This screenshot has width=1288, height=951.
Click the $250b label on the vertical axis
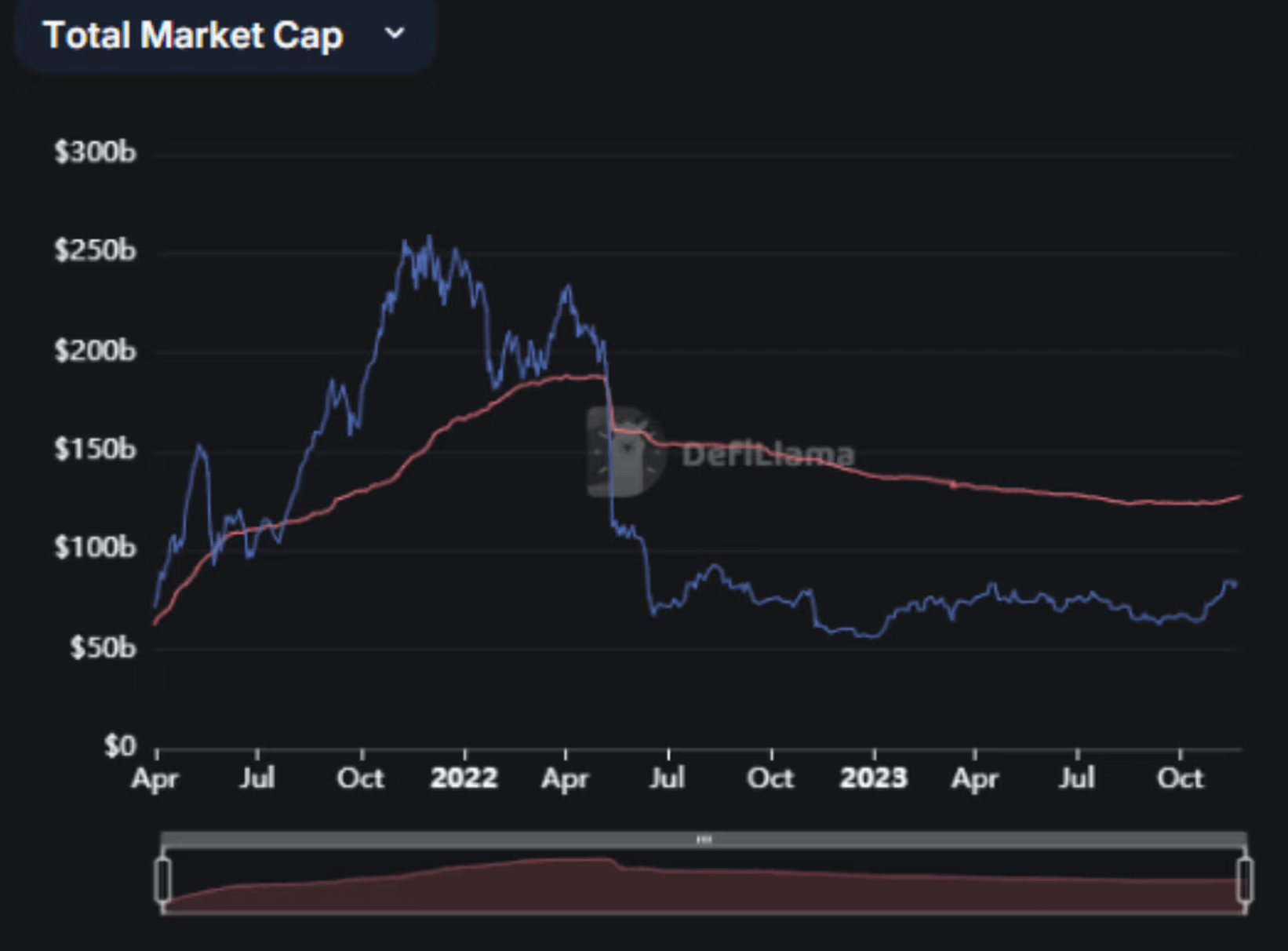pos(95,250)
